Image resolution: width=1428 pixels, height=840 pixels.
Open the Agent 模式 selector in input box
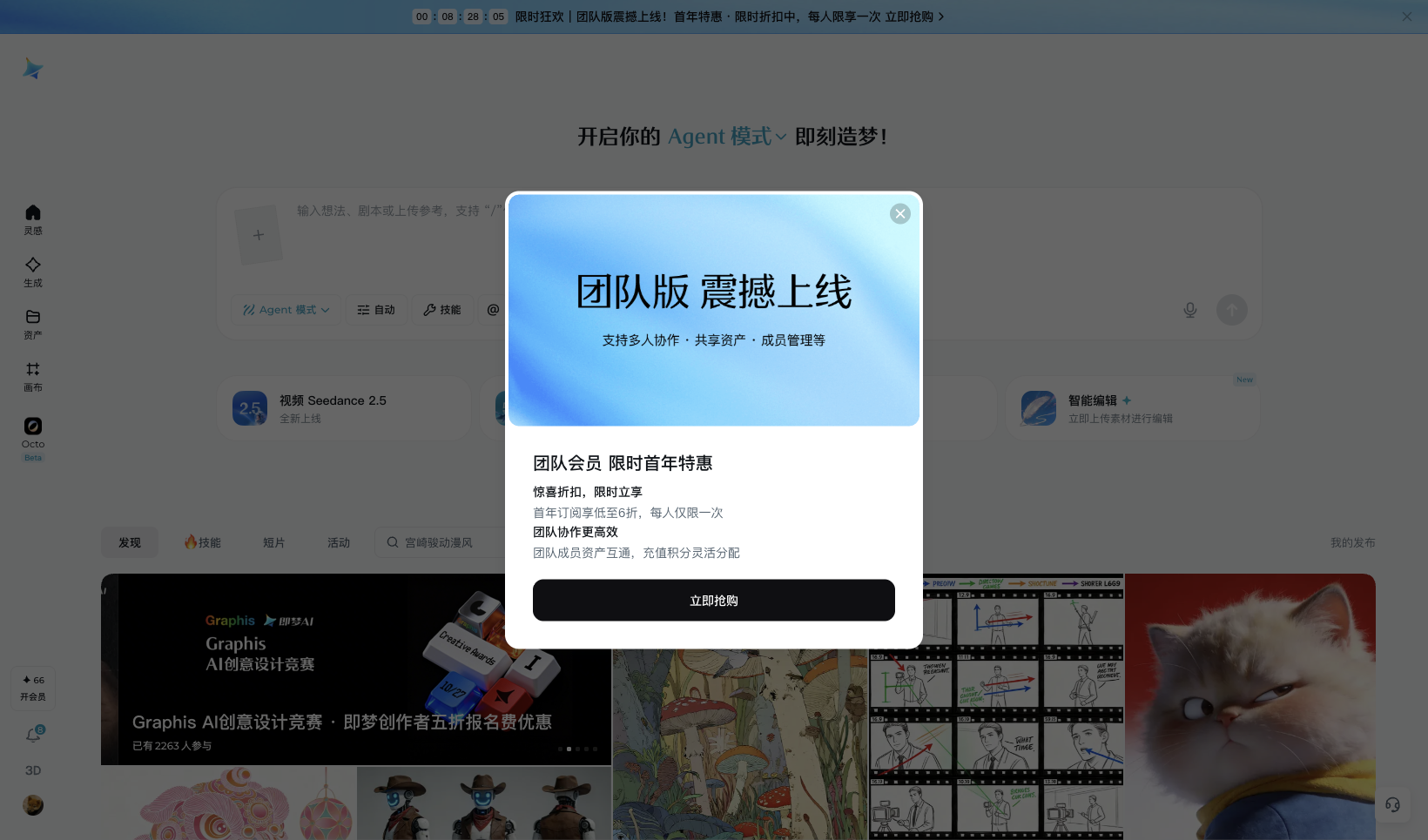tap(286, 310)
